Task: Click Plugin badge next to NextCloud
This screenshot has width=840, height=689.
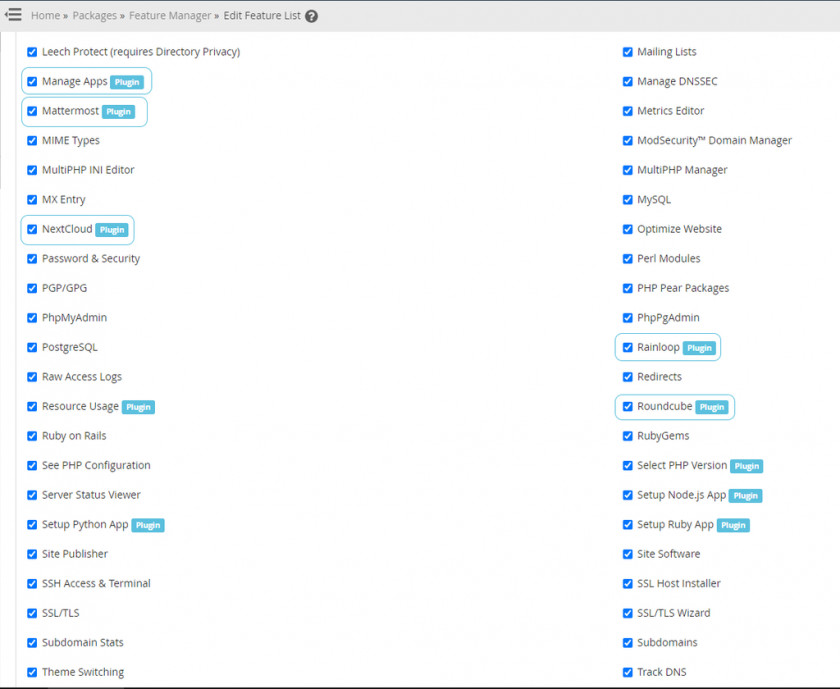Action: click(112, 230)
